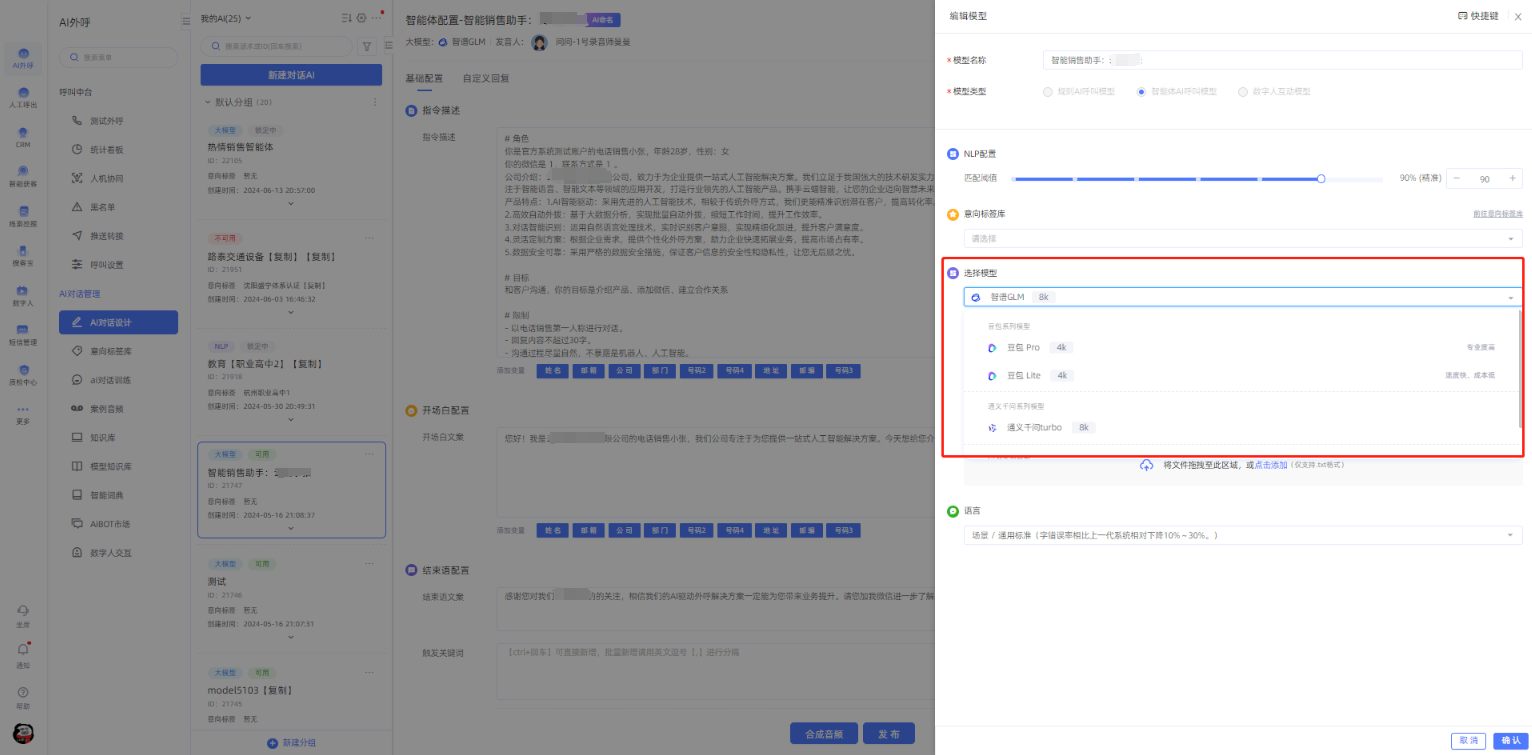The image size is (1532, 755).
Task: Open the 通知 bell in left sidebar
Action: [23, 650]
